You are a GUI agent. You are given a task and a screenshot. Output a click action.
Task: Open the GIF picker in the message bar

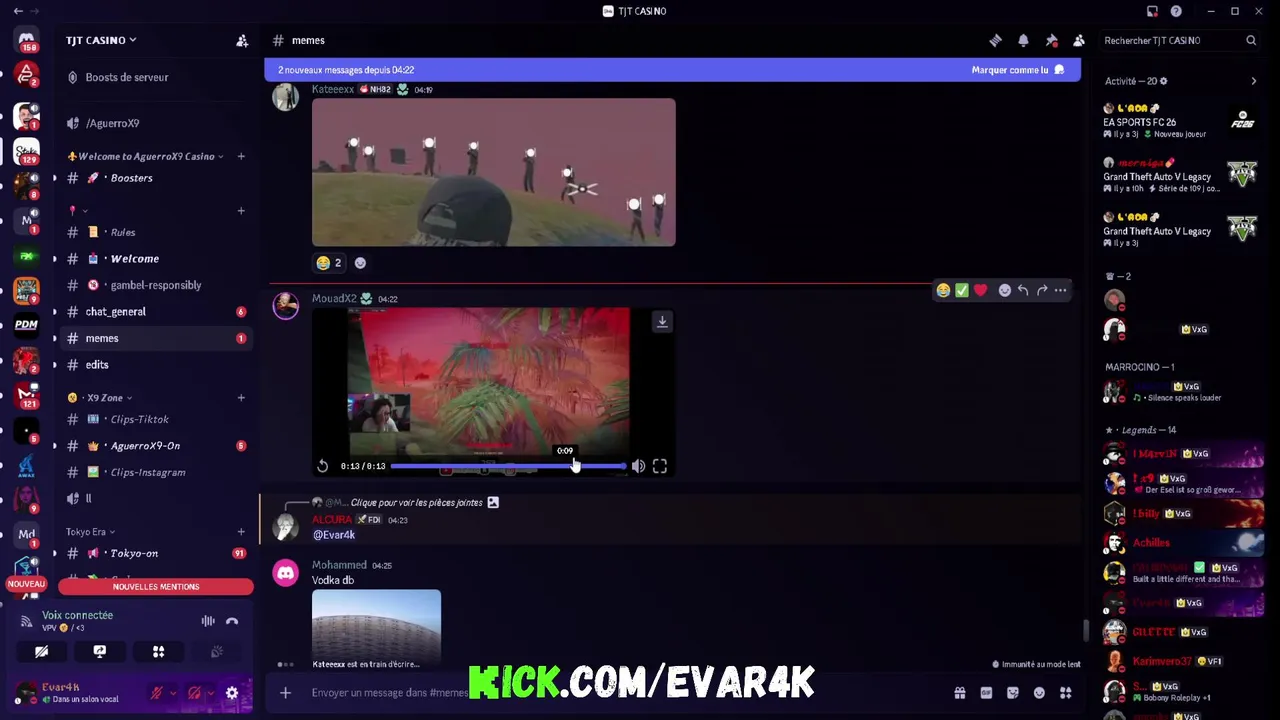[x=986, y=693]
